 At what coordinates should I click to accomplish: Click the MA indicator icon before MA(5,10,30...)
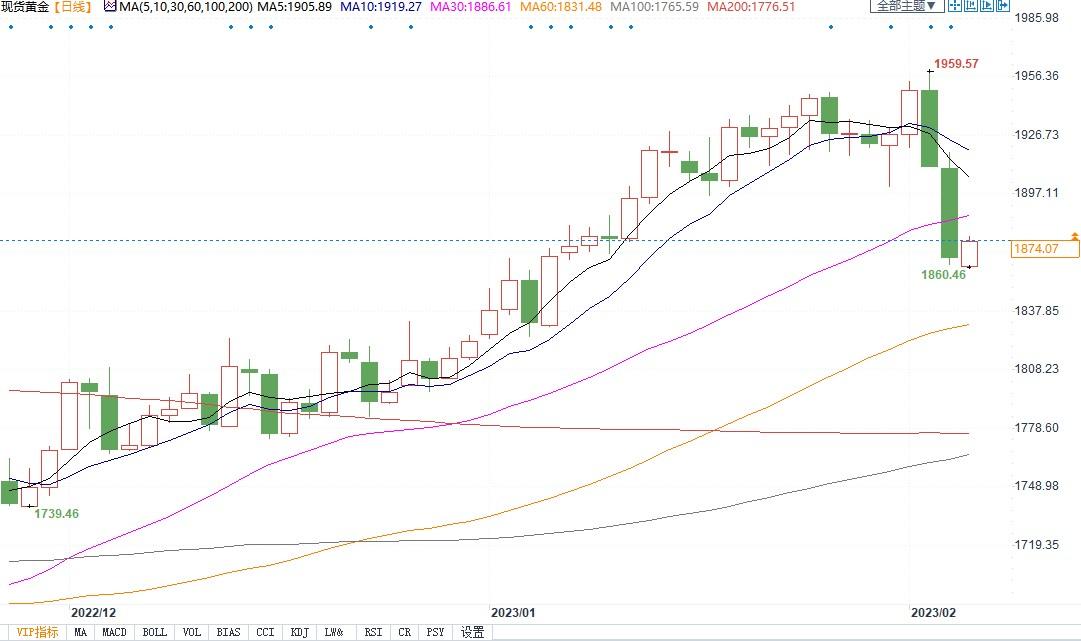(110, 7)
